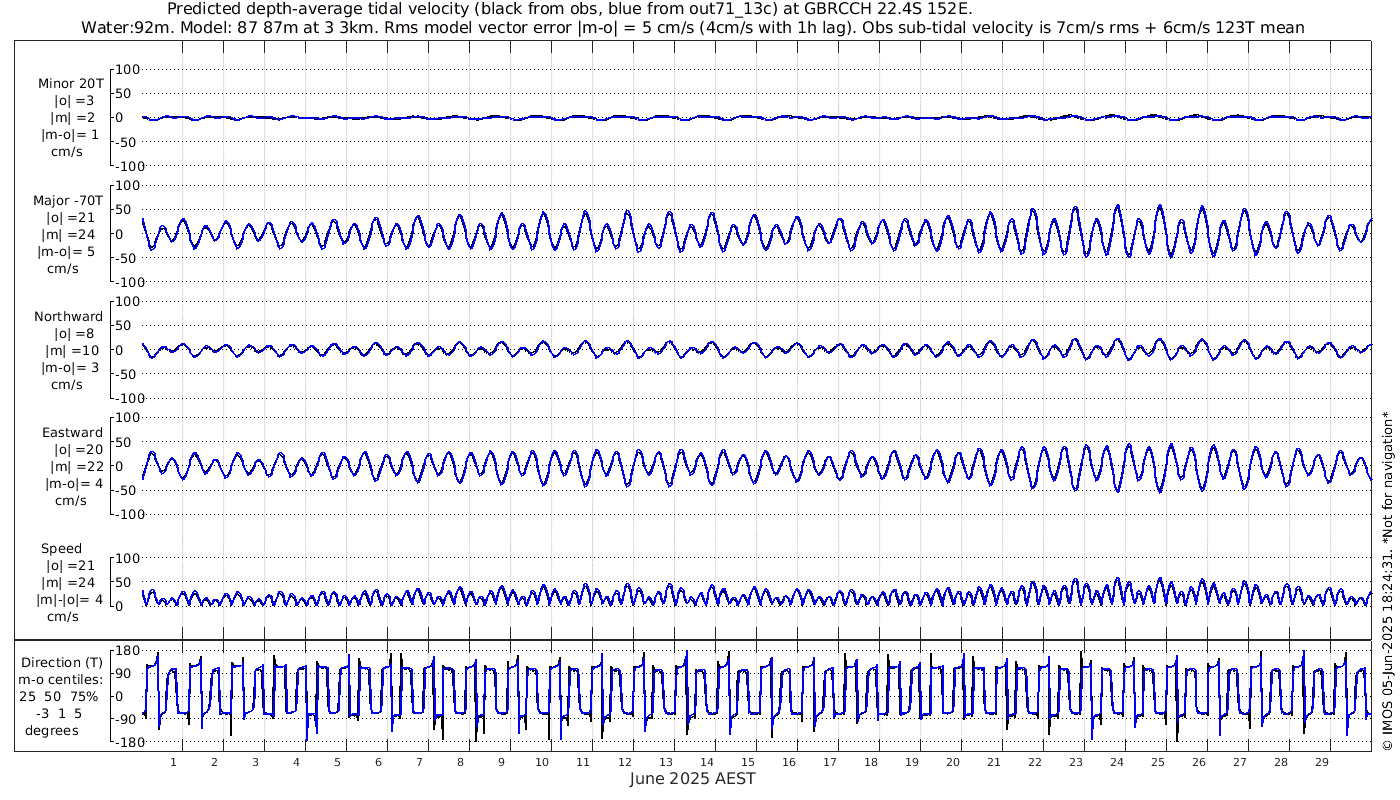Screen dimensions: 1400x800
Task: Click day "18" on the date axis
Action: pyautogui.click(x=870, y=762)
